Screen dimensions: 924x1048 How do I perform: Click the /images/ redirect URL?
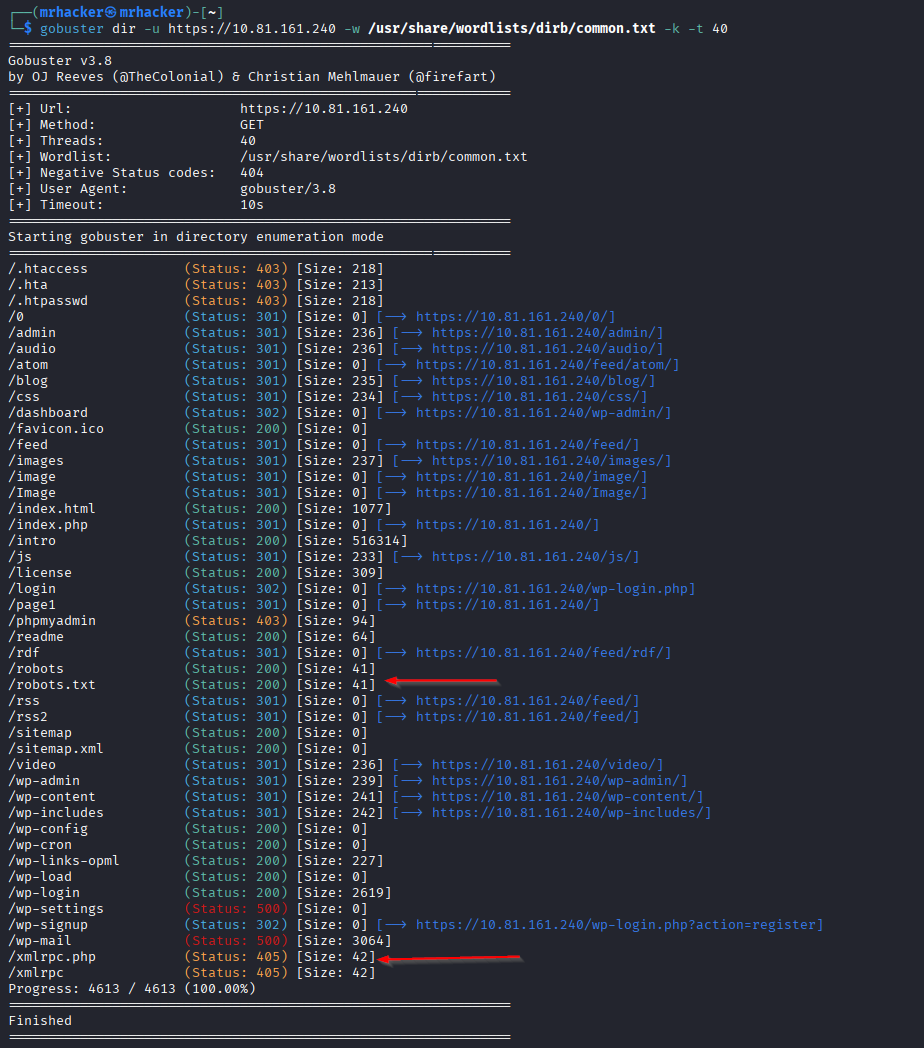(x=551, y=461)
